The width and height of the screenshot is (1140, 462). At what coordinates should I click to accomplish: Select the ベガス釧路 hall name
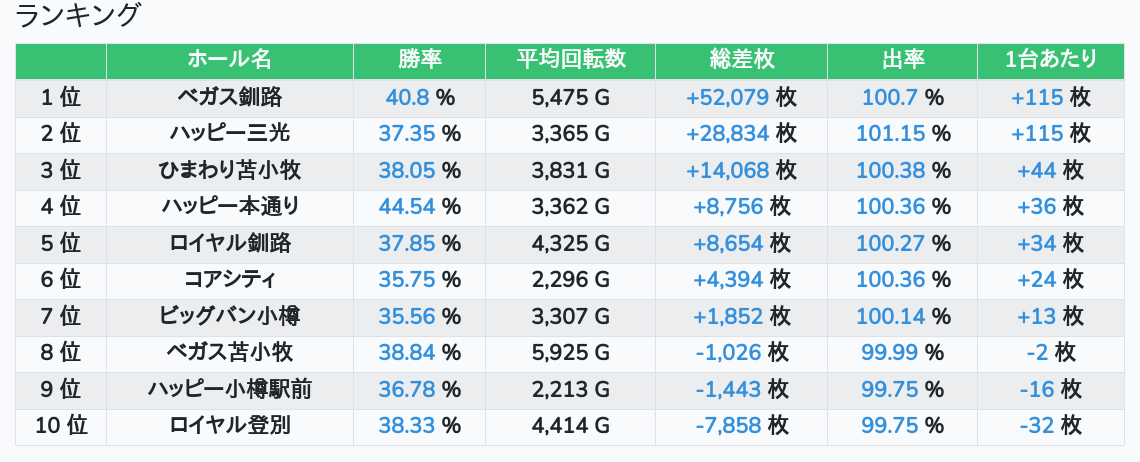tap(229, 97)
